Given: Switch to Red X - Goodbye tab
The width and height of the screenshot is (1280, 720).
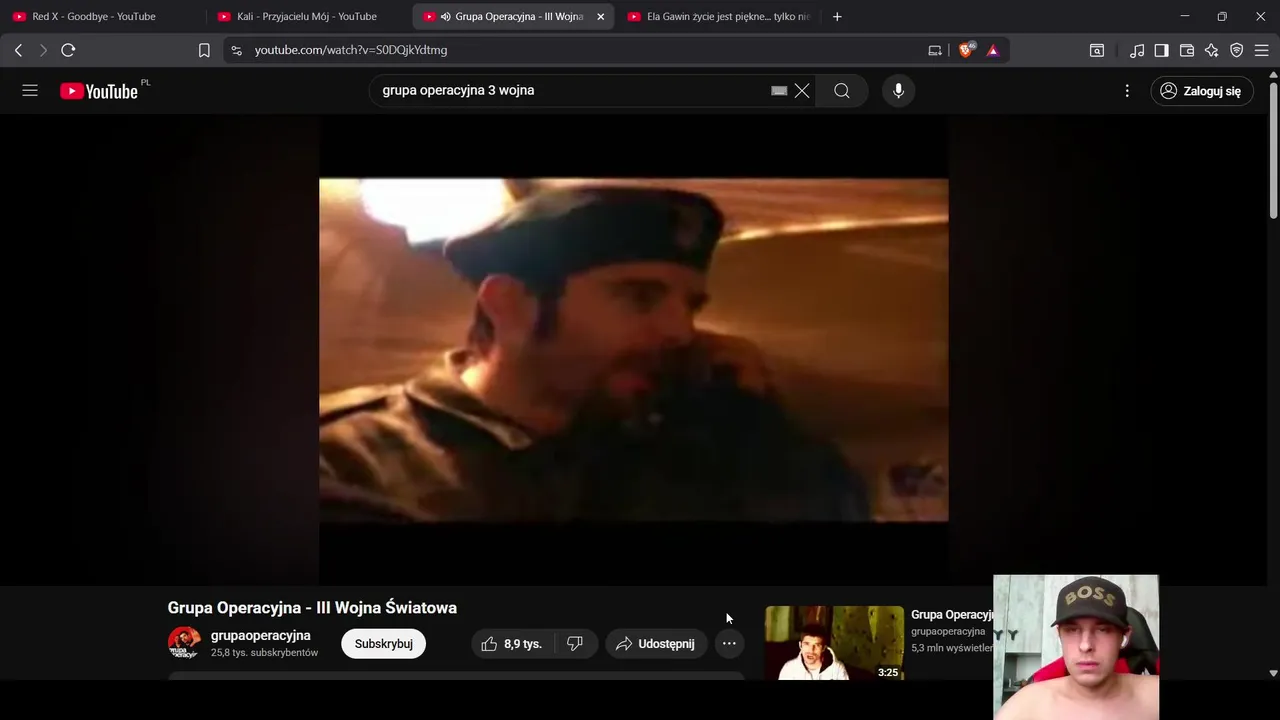Looking at the screenshot, I should [x=103, y=16].
